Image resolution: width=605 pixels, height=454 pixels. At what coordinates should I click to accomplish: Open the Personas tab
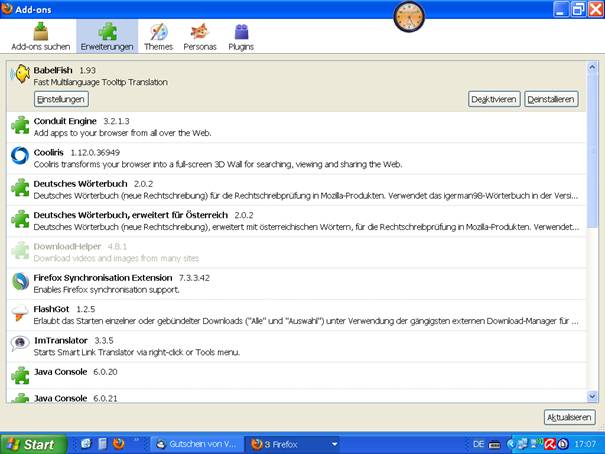(x=200, y=37)
